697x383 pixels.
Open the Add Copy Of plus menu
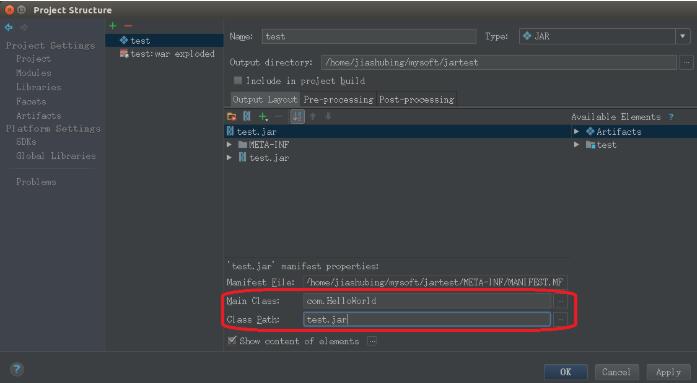pos(263,117)
